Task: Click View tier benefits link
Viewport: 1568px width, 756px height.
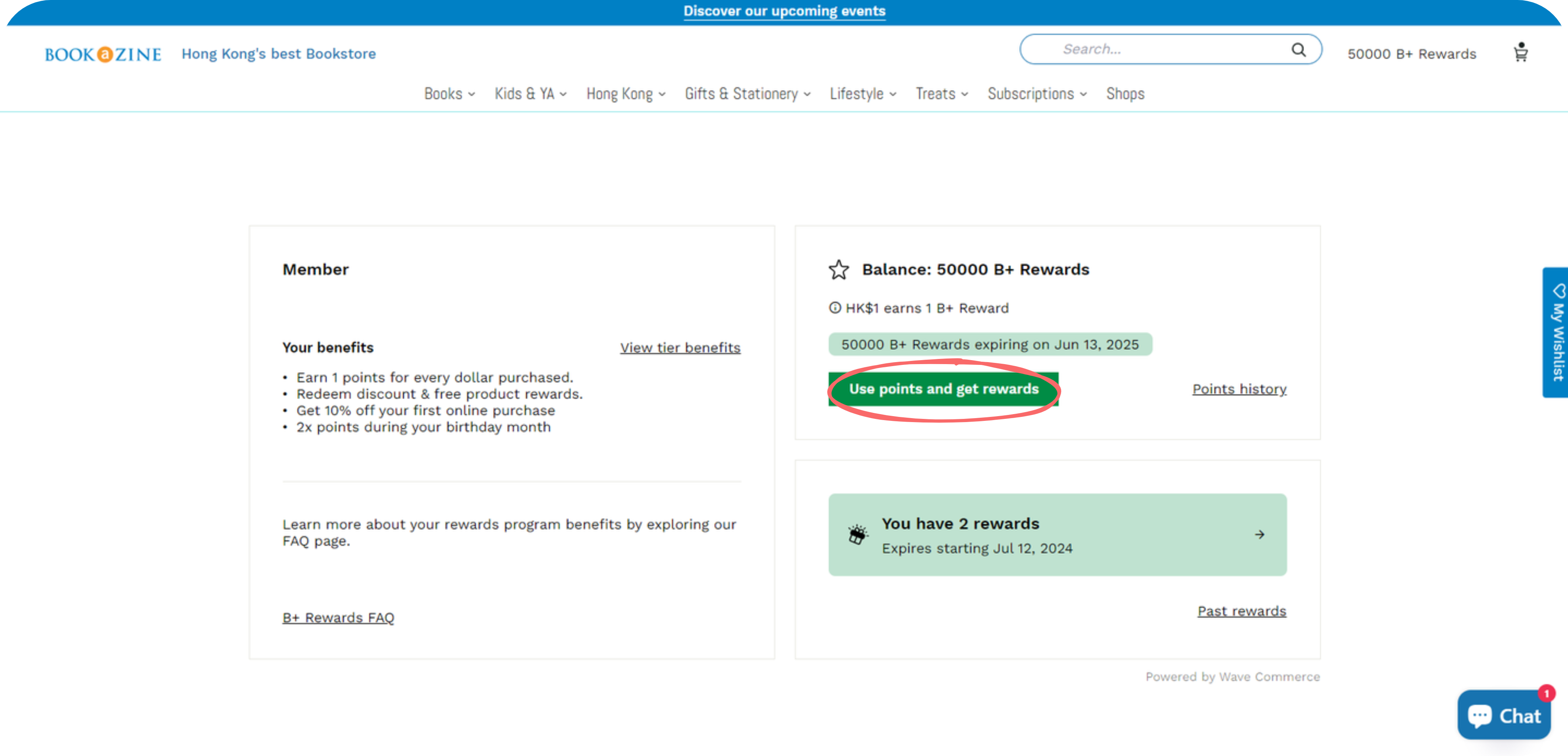Action: click(x=680, y=347)
